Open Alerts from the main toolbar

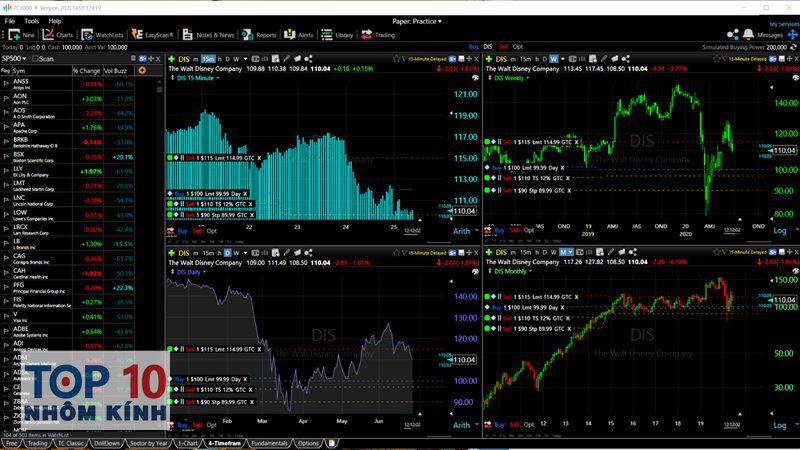[x=298, y=35]
